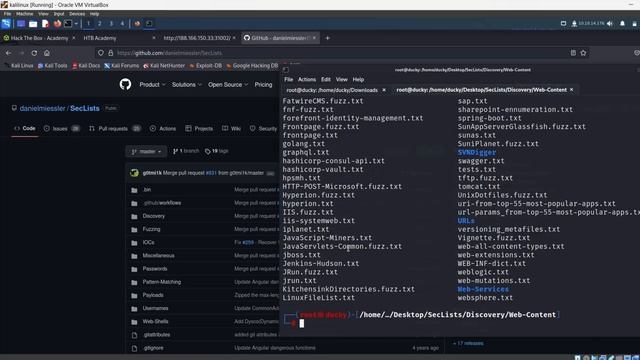Open the SecLists repository link

84,108
